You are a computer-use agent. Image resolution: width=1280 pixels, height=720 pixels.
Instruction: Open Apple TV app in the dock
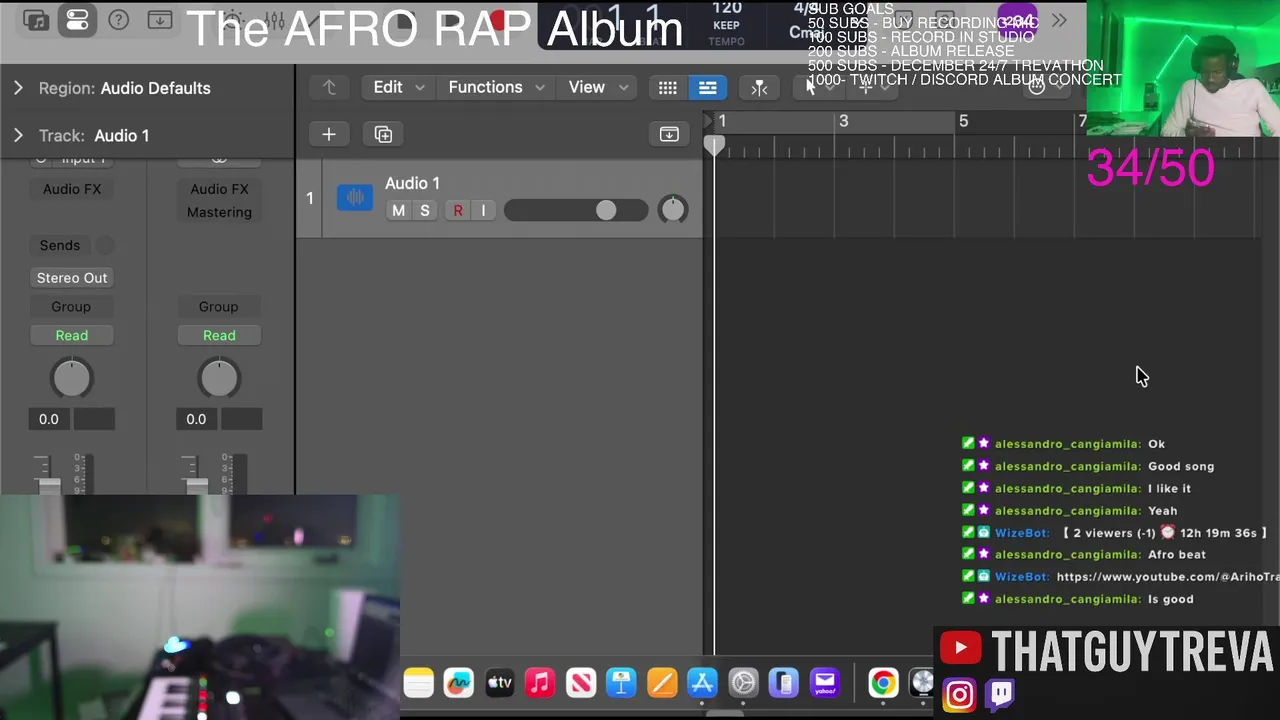pyautogui.click(x=499, y=683)
